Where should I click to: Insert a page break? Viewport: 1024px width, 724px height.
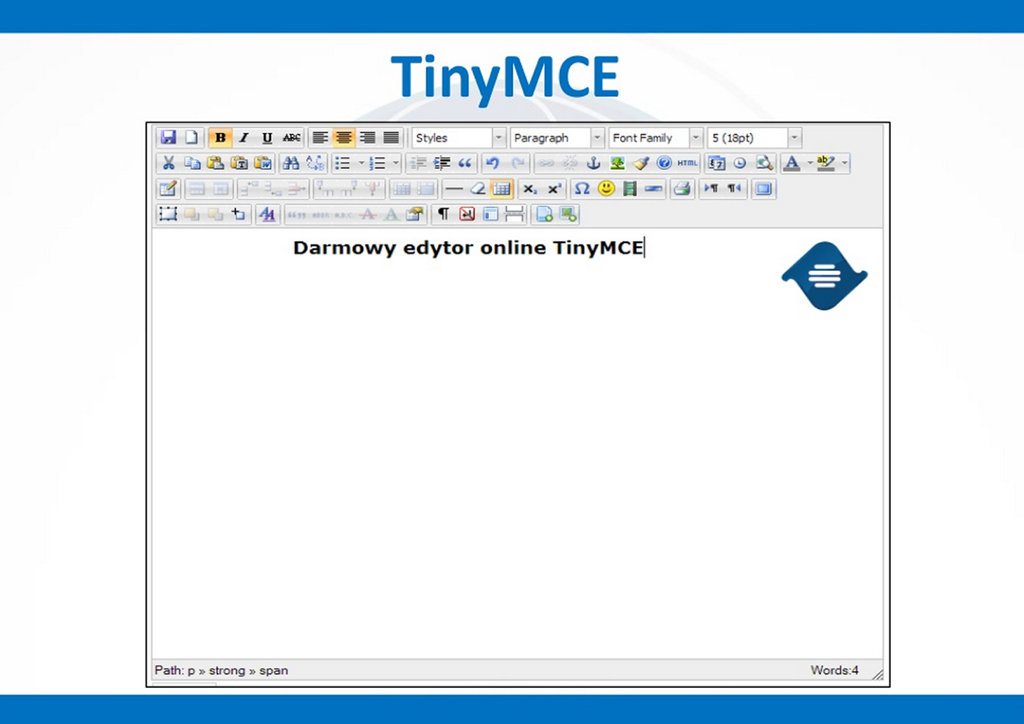[x=515, y=214]
